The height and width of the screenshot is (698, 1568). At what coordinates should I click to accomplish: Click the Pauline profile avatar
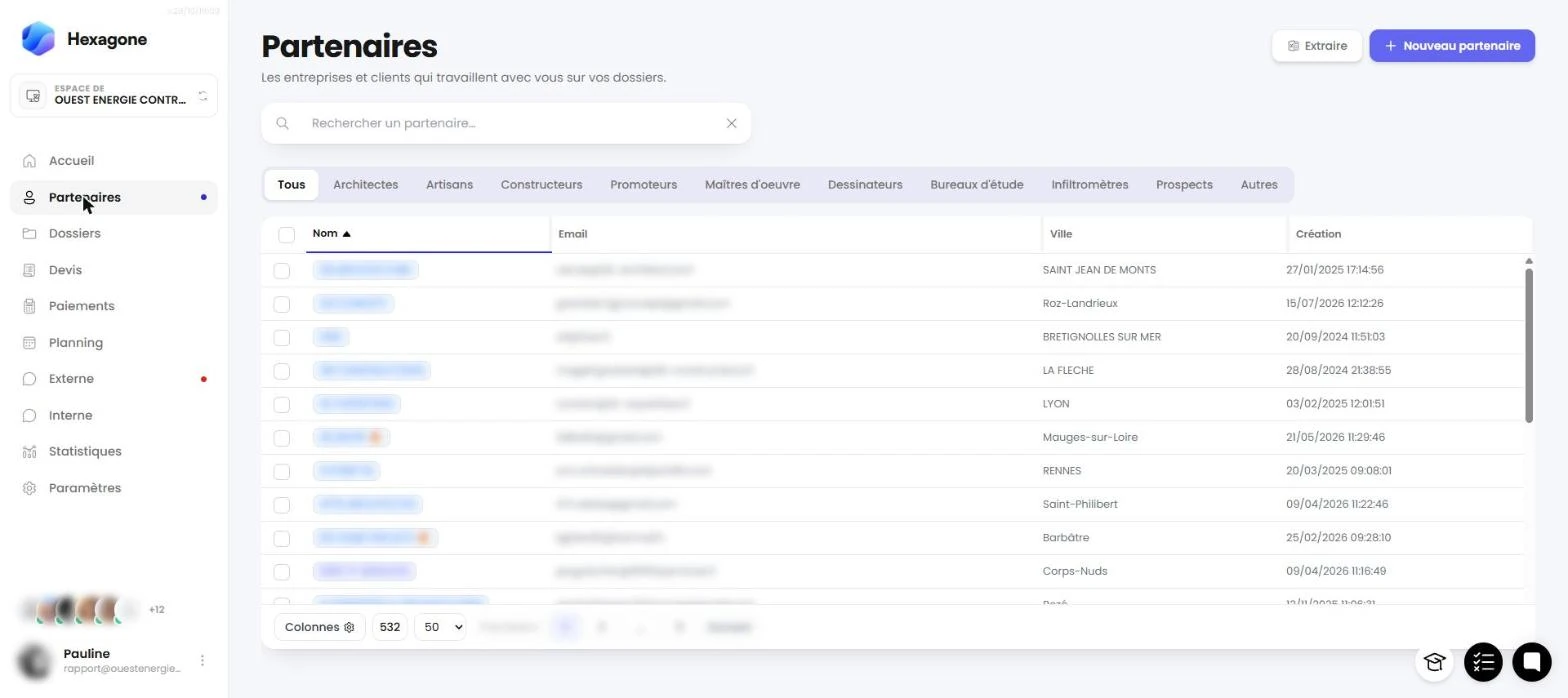36,661
